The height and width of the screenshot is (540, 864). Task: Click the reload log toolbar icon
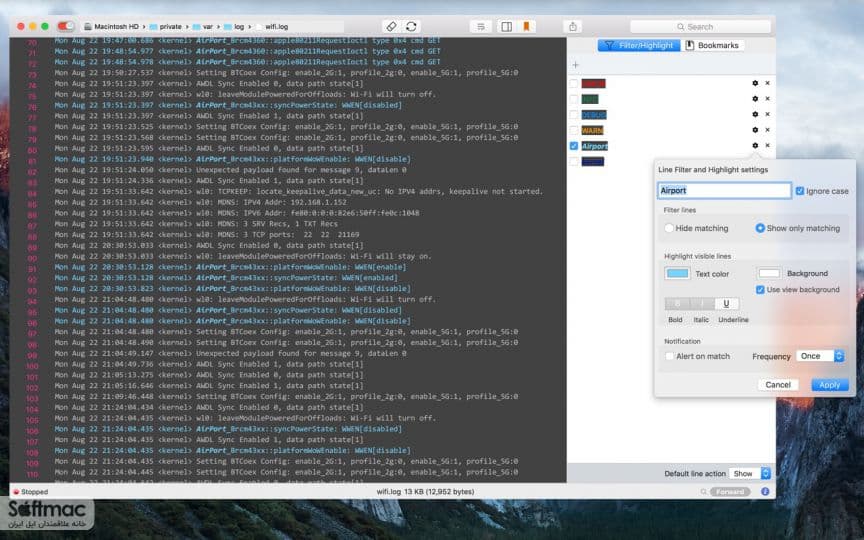click(x=411, y=26)
